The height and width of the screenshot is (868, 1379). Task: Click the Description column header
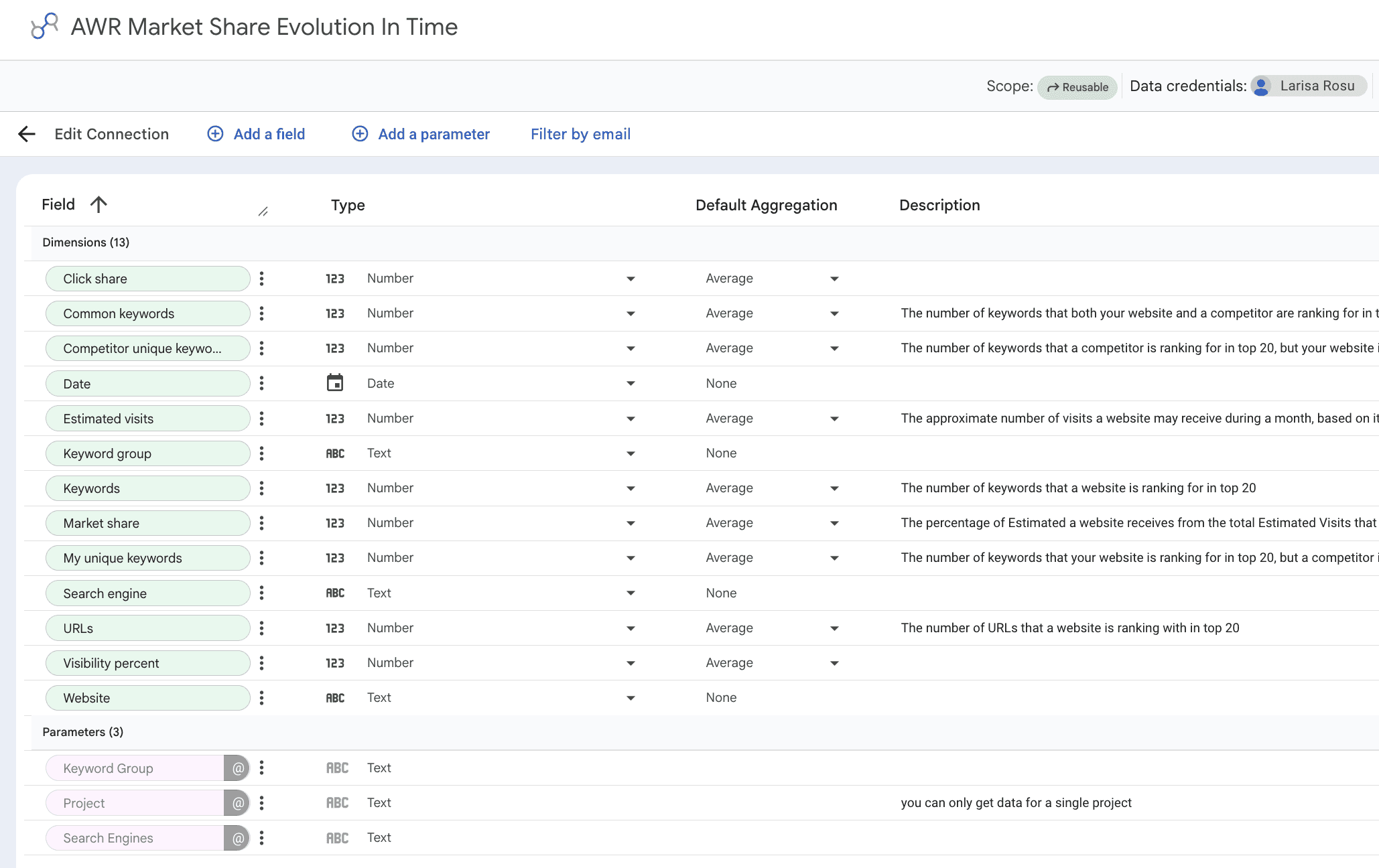click(x=939, y=205)
